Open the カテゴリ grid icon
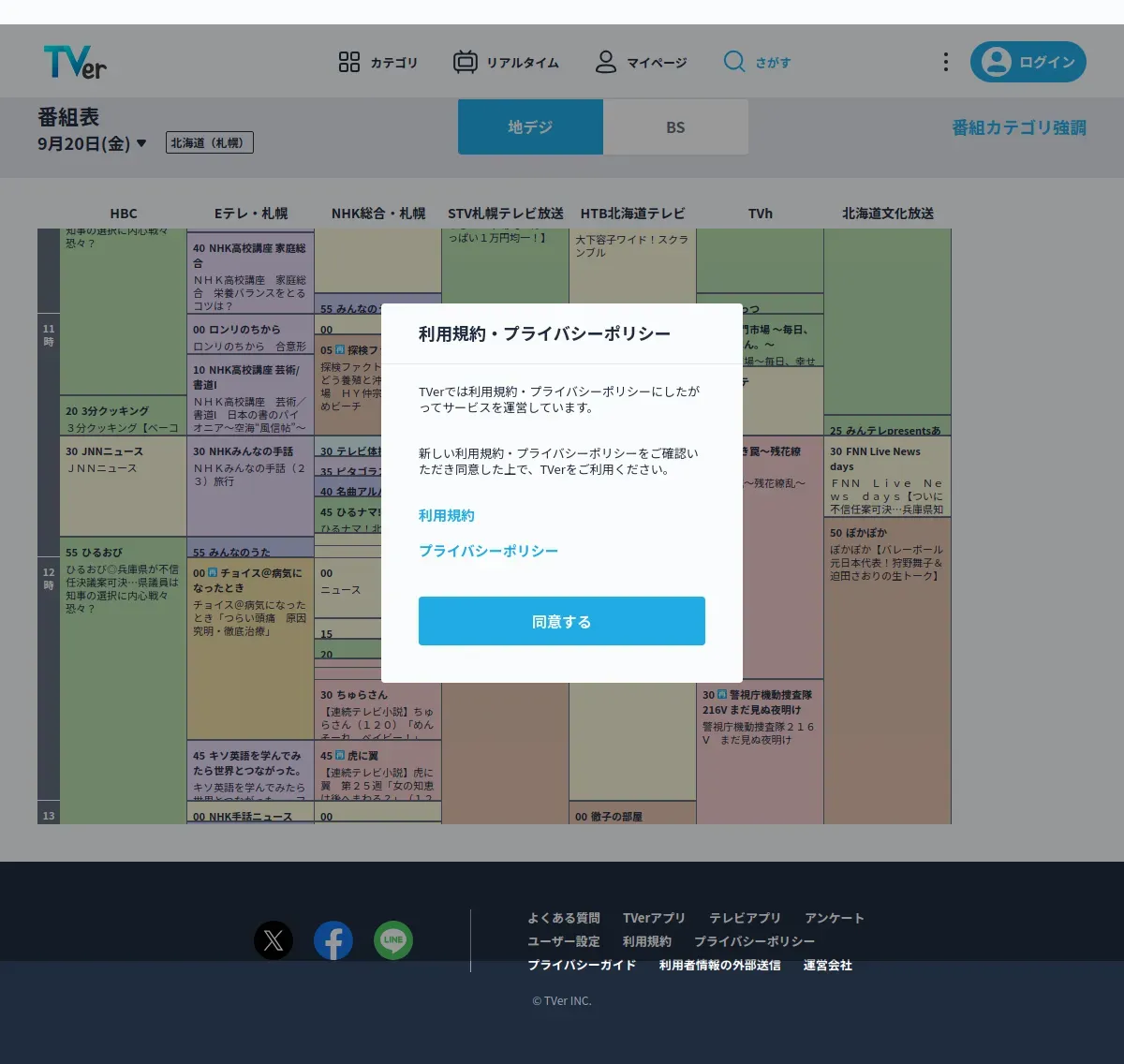 [x=349, y=62]
